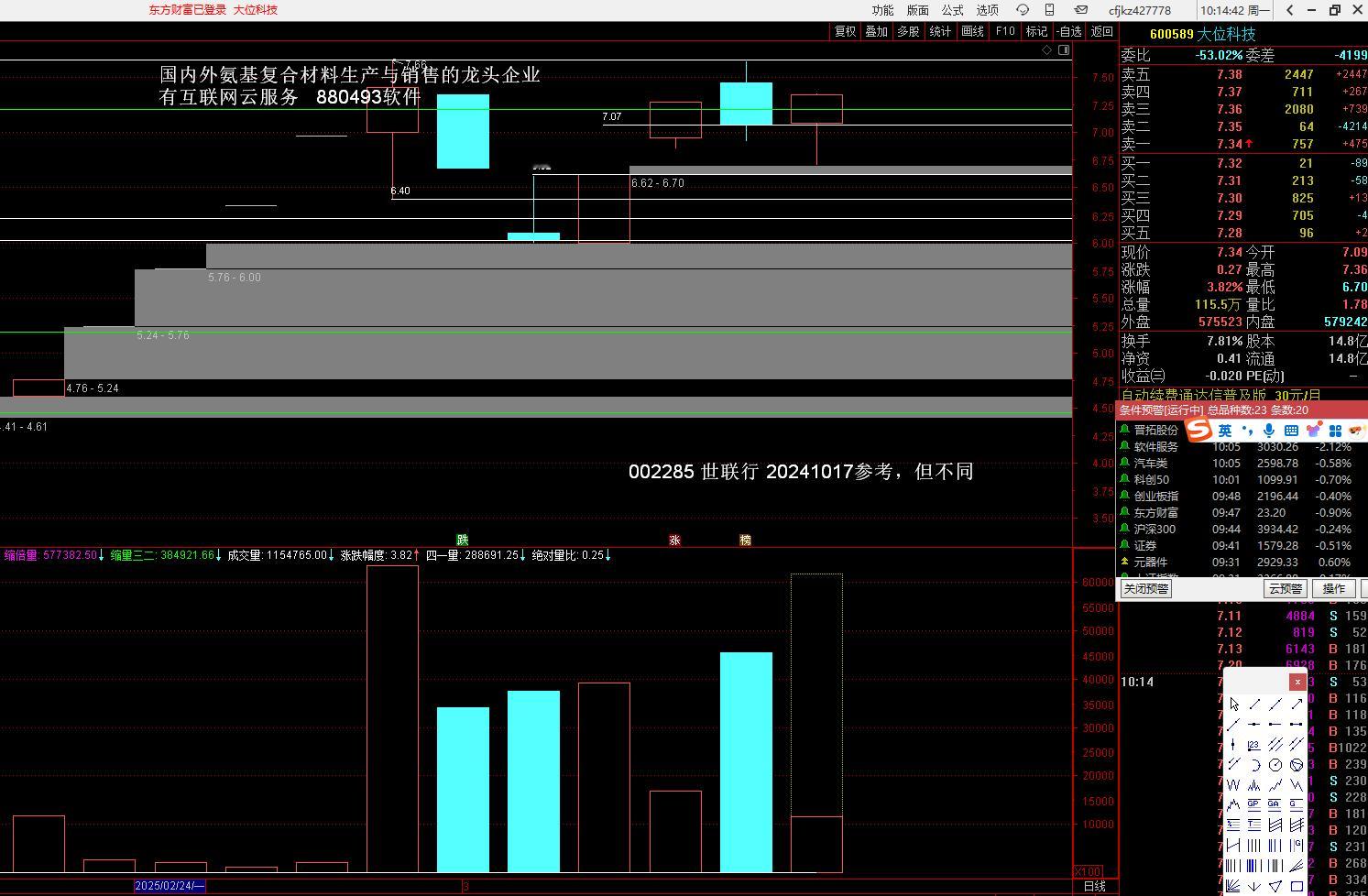Pick the triangle drawing tool
This screenshot has height=896, width=1368.
pyautogui.click(x=1275, y=887)
